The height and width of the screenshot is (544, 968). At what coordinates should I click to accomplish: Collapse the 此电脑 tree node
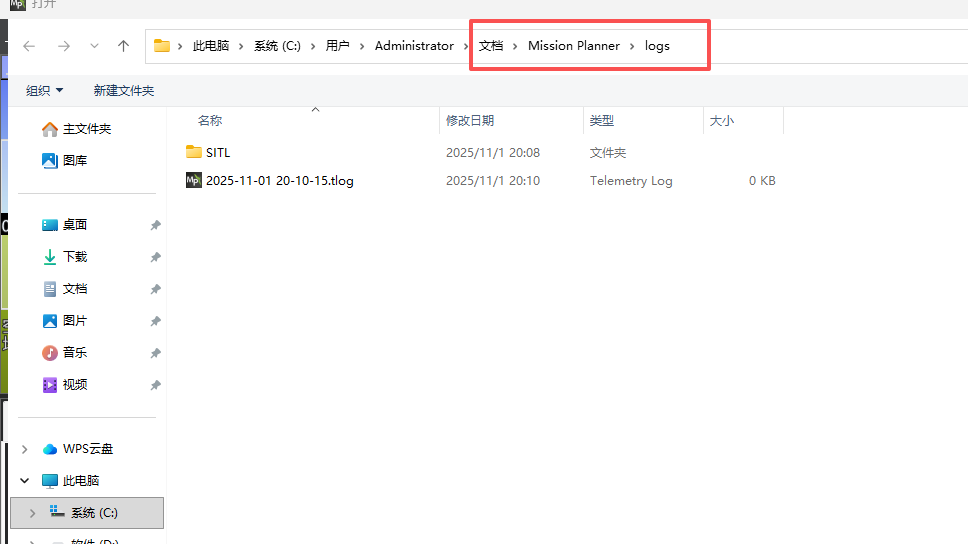coord(25,481)
